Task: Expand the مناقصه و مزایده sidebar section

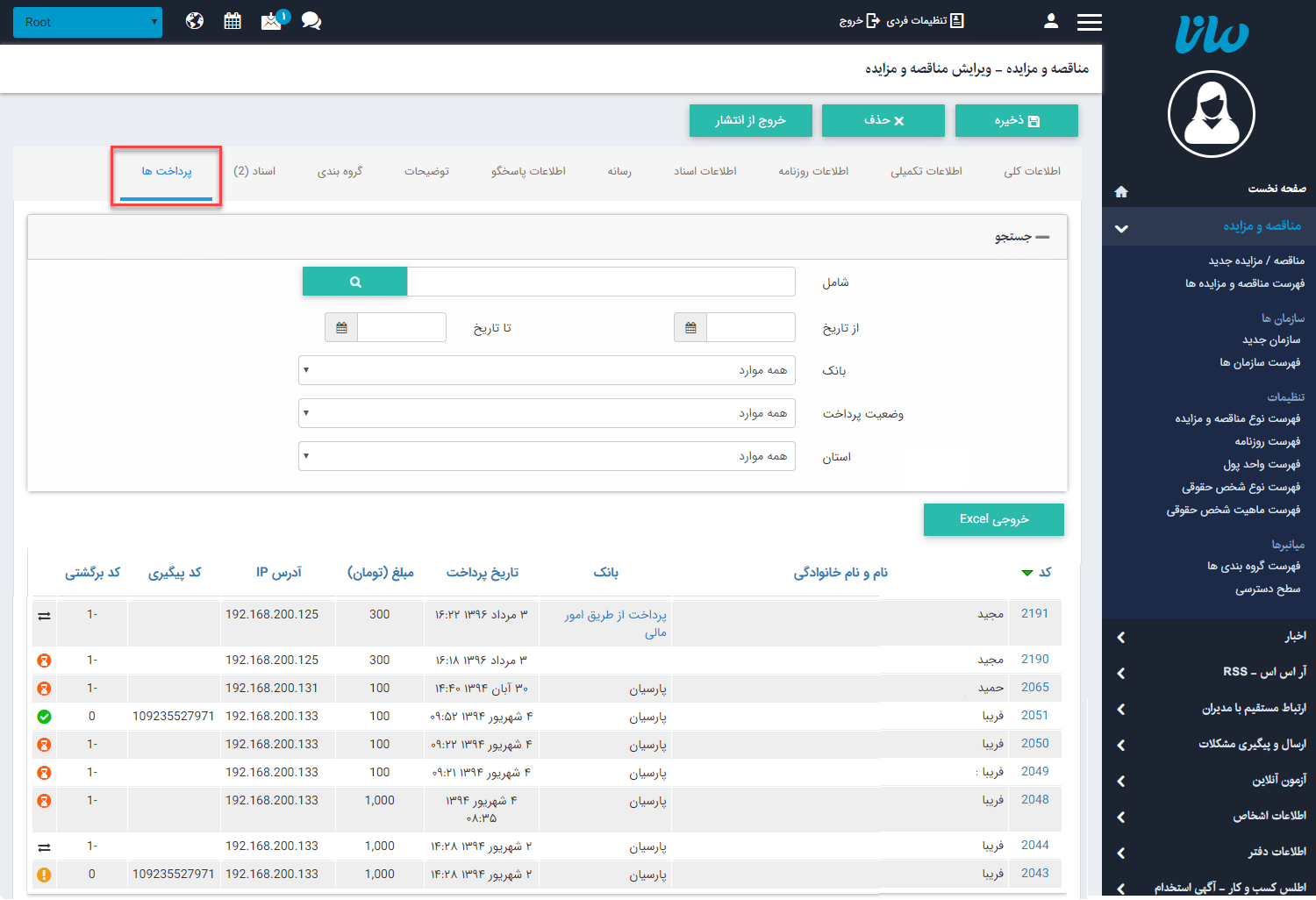Action: 1208,226
